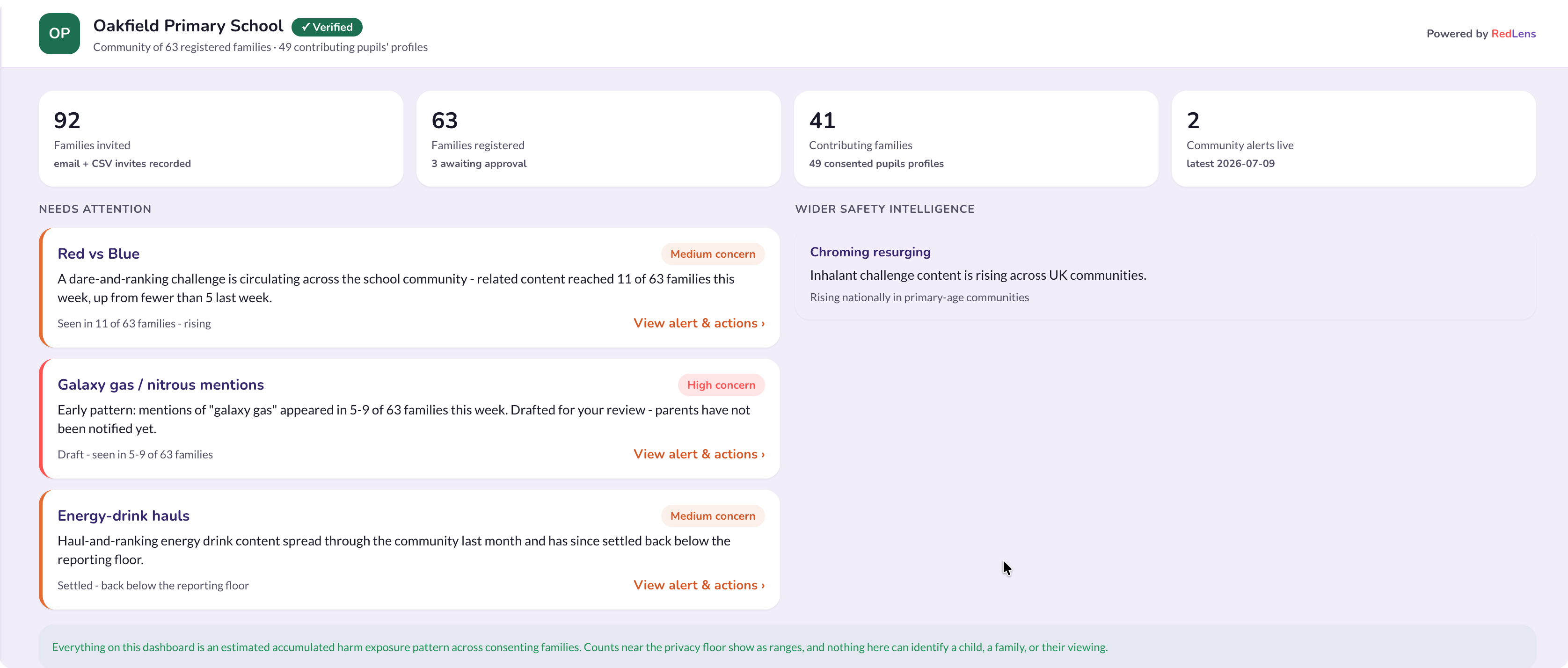This screenshot has width=1568, height=668.
Task: Open View alert & actions for Red vs Blue
Action: 699,323
